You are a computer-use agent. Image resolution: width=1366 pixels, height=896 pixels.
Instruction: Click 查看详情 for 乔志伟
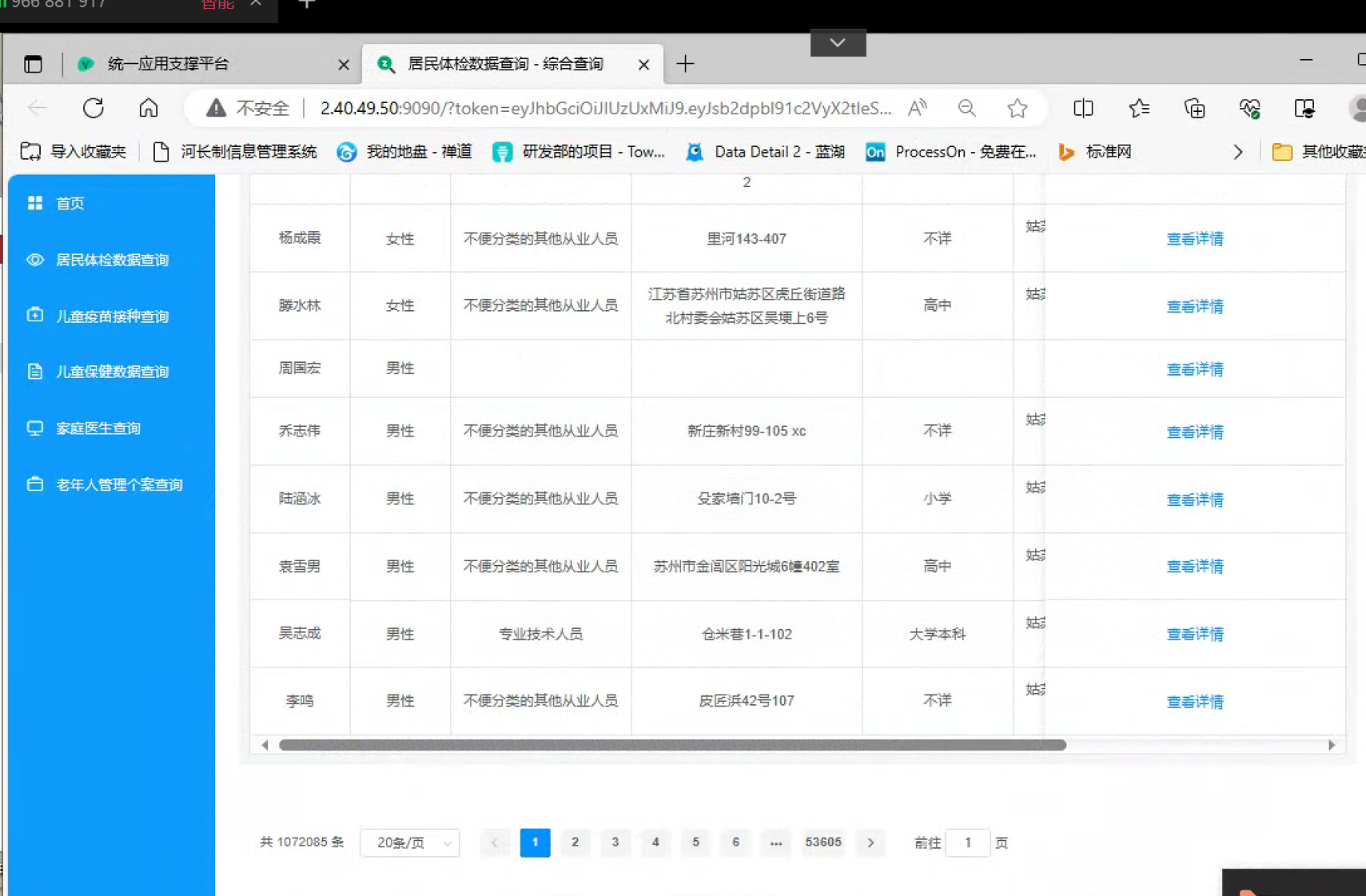(1195, 432)
